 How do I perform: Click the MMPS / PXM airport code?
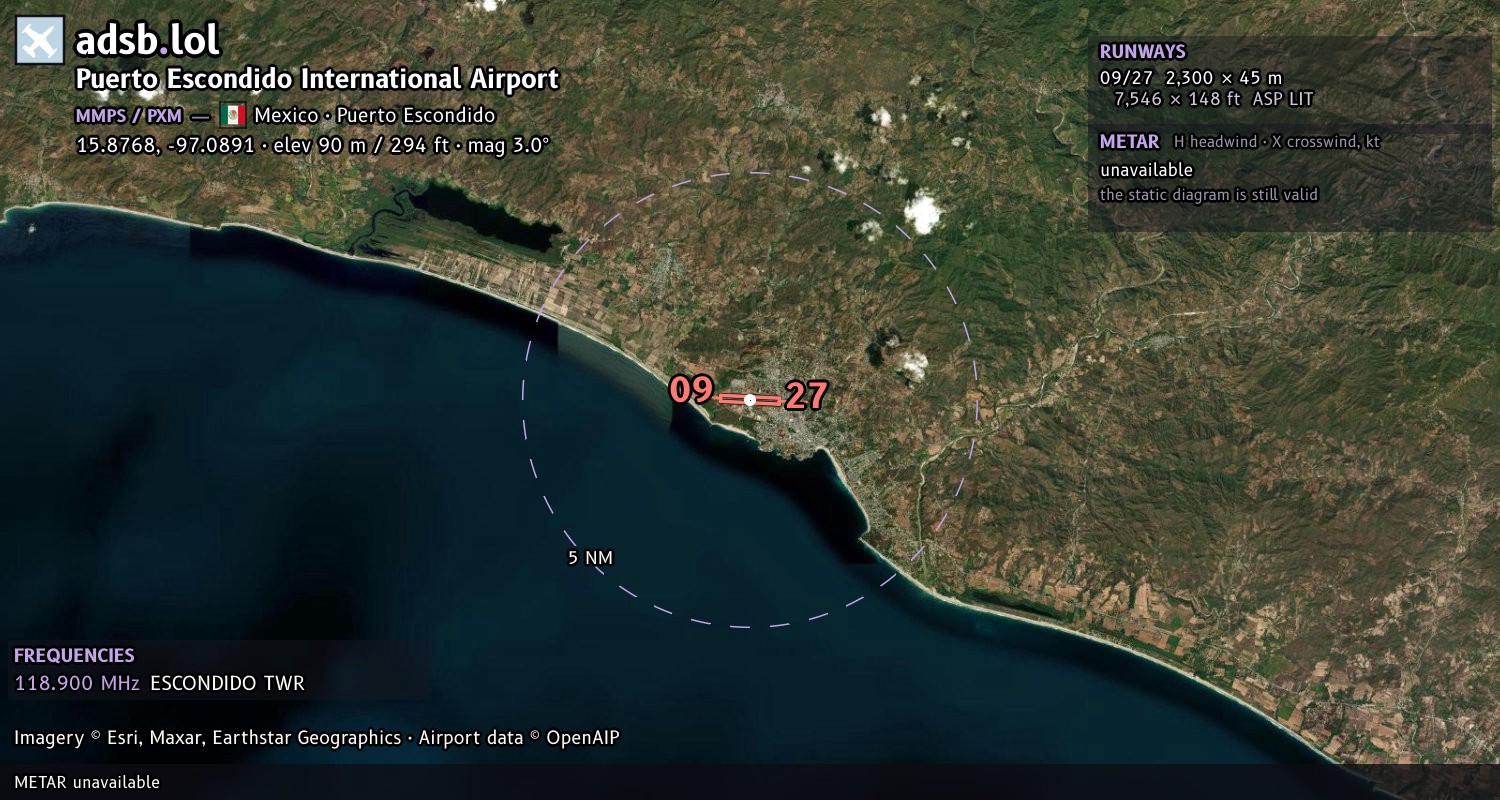pyautogui.click(x=129, y=115)
